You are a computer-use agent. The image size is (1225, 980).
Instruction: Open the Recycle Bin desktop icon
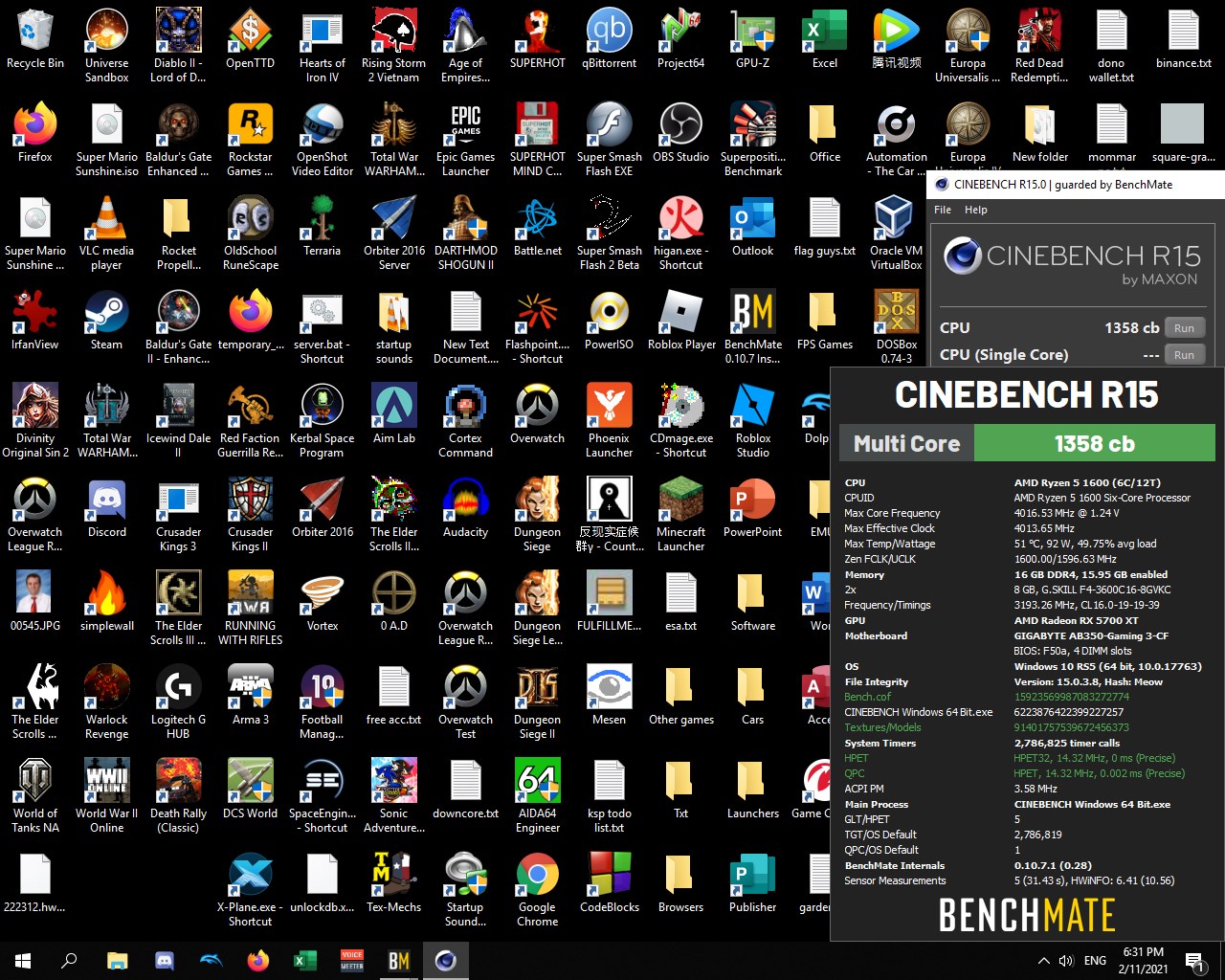(x=35, y=40)
